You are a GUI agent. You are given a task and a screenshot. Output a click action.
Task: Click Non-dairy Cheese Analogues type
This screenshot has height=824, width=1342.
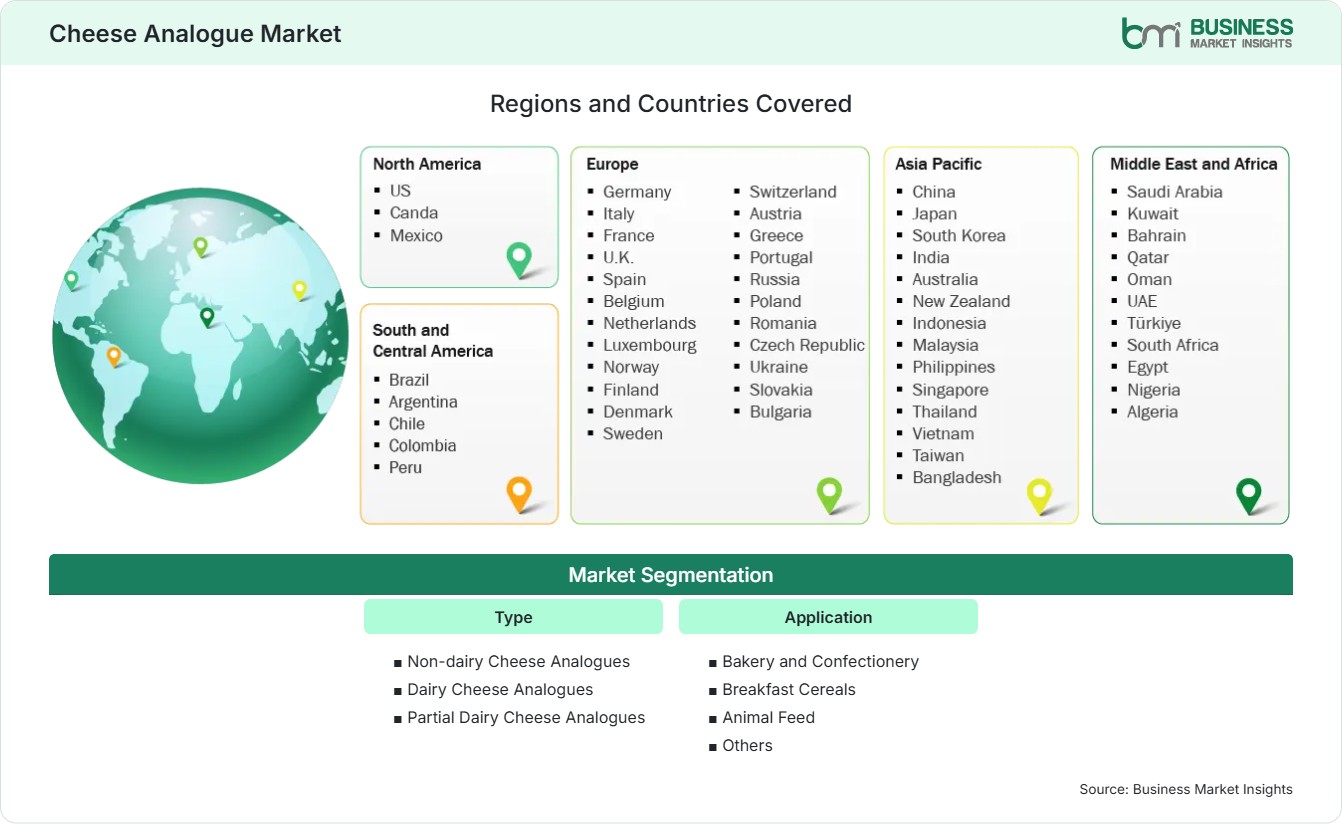(519, 661)
